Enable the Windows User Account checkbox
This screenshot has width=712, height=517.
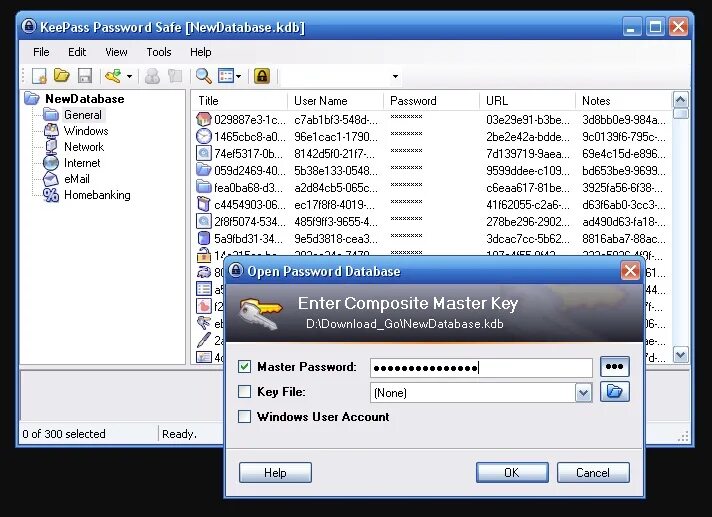coord(244,416)
